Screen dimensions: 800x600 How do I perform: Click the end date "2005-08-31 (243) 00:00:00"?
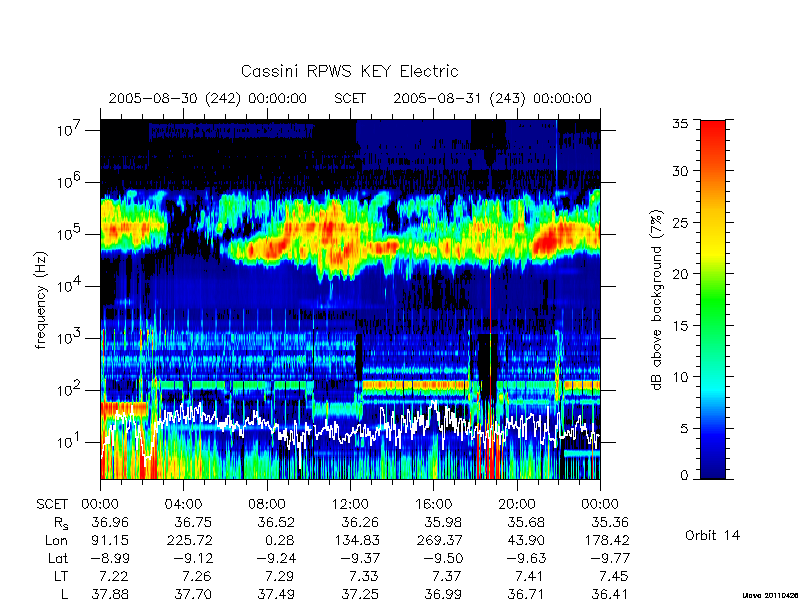[x=492, y=98]
